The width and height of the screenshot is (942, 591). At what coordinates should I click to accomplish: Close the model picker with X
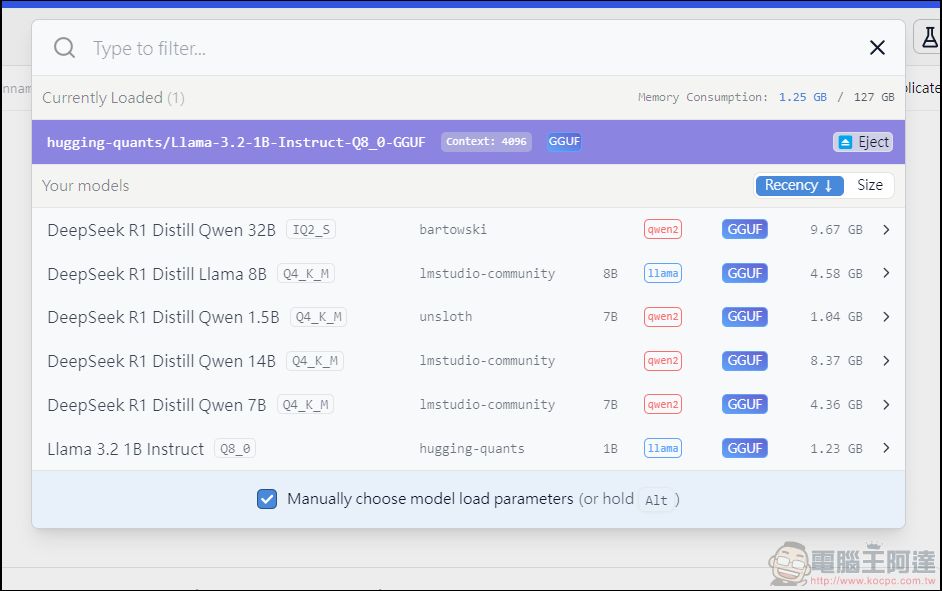[877, 47]
